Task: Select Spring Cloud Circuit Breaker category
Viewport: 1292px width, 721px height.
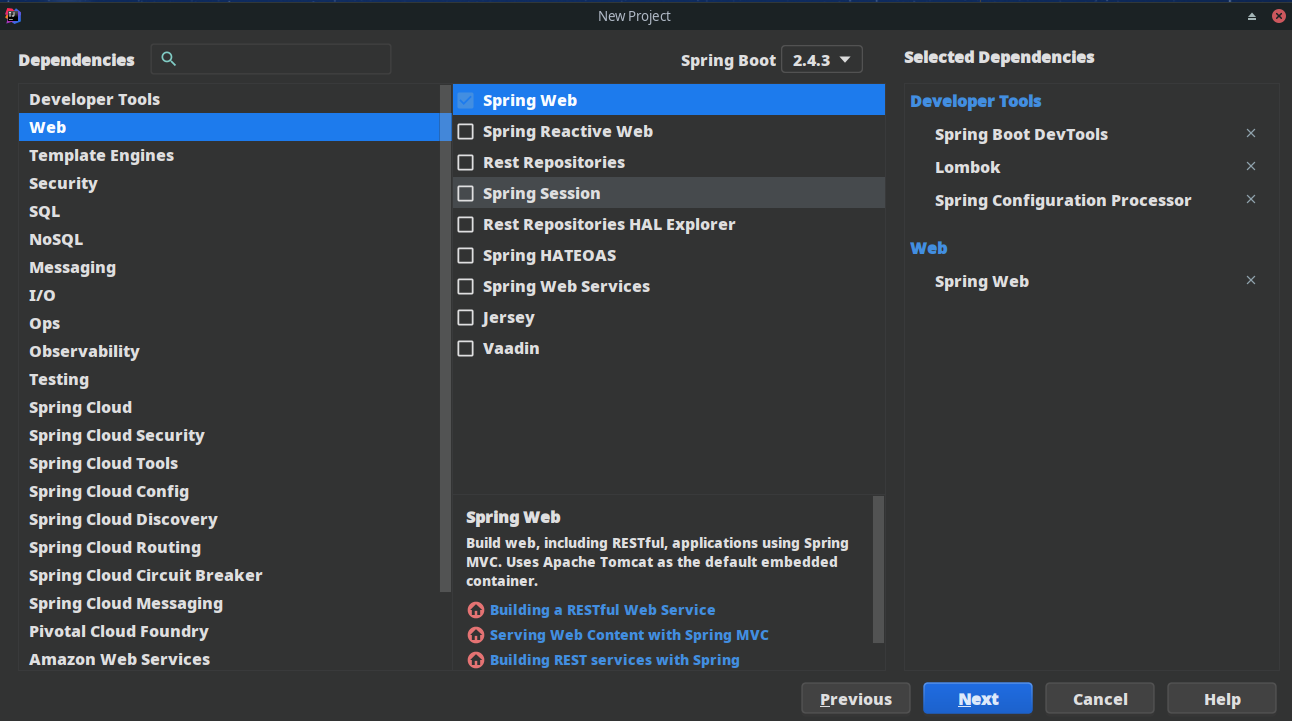Action: [x=229, y=575]
